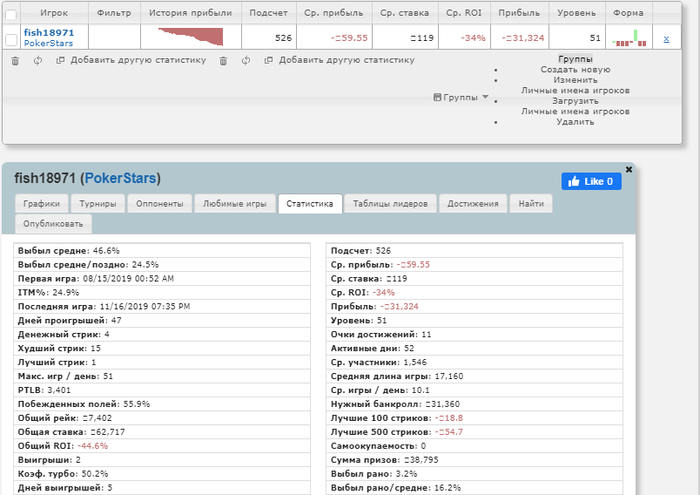Click the Средняя длина игры: 17,160 row
The image size is (700, 495).
tap(475, 376)
